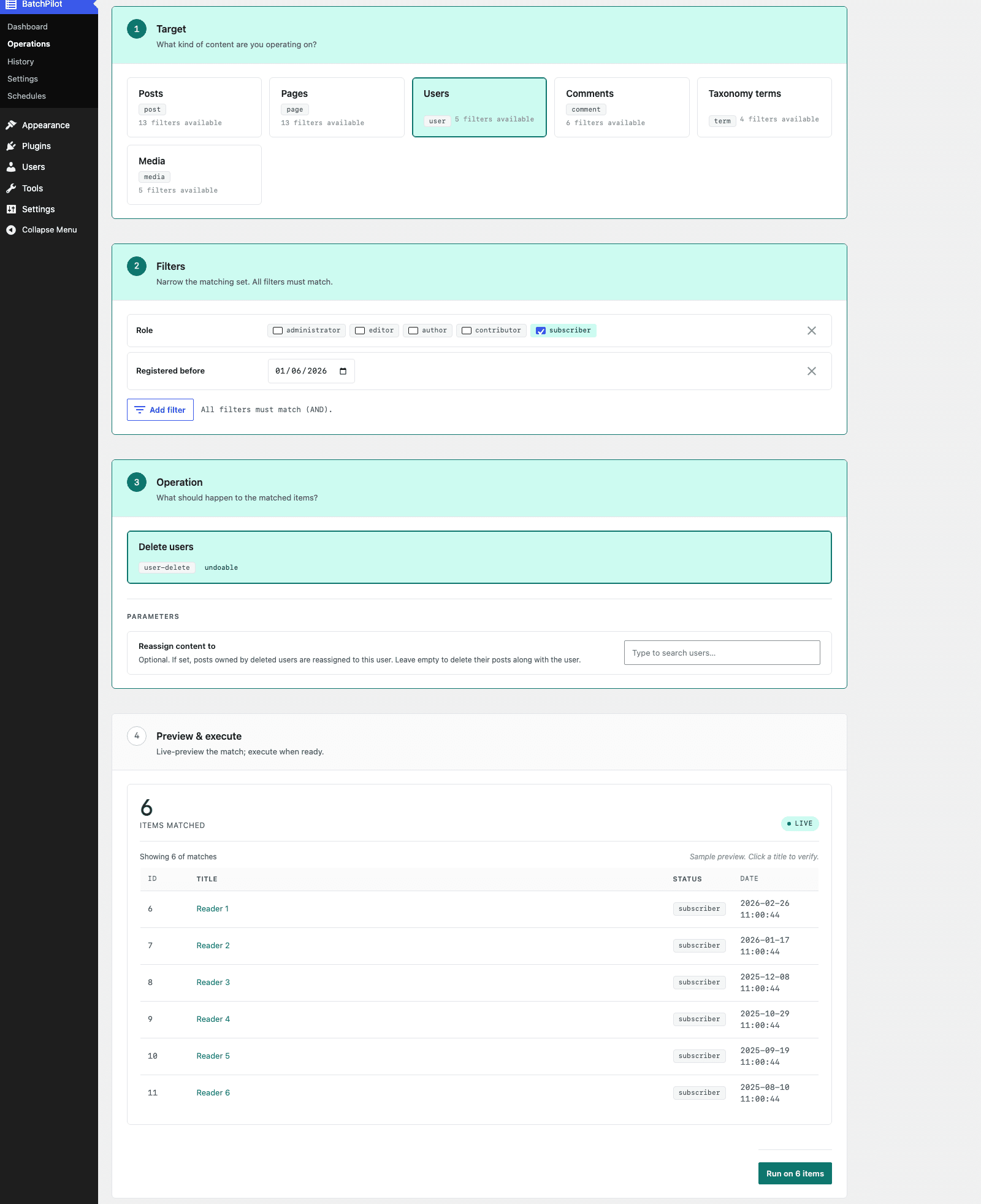Viewport: 981px width, 1204px height.
Task: Click the Users person icon in sidebar
Action: (11, 167)
